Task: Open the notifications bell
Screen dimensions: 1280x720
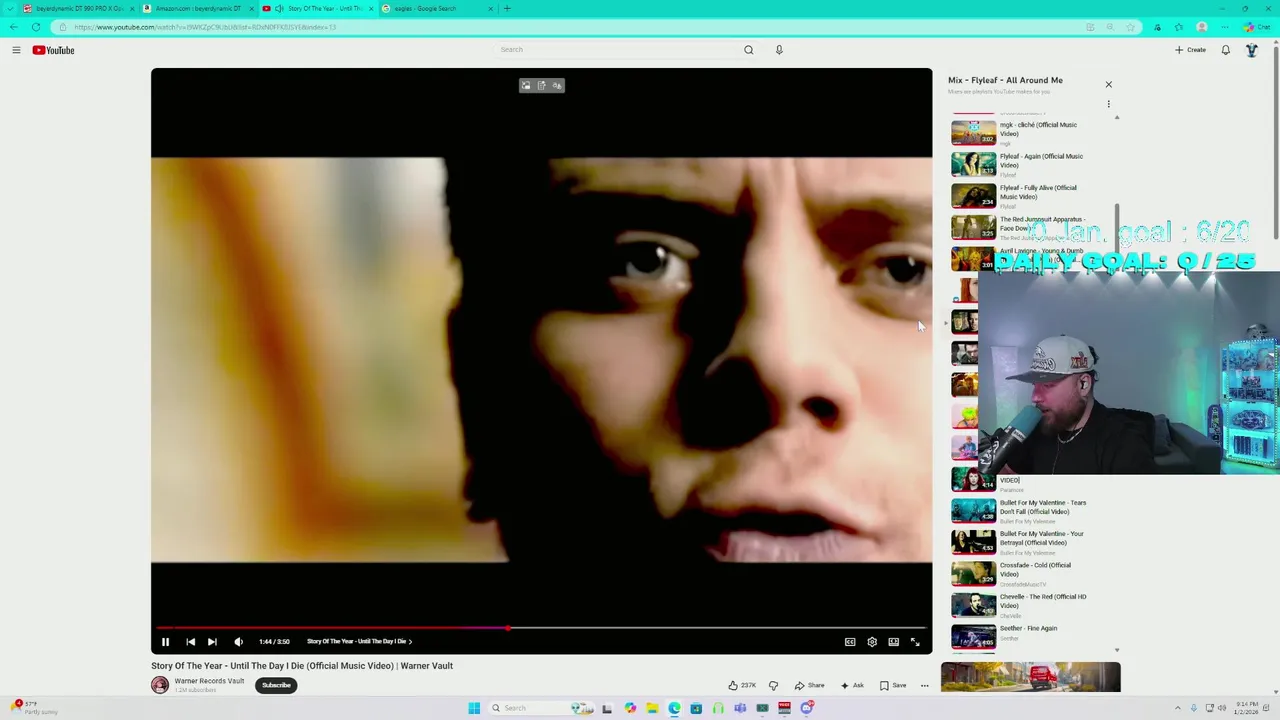Action: pyautogui.click(x=1226, y=50)
